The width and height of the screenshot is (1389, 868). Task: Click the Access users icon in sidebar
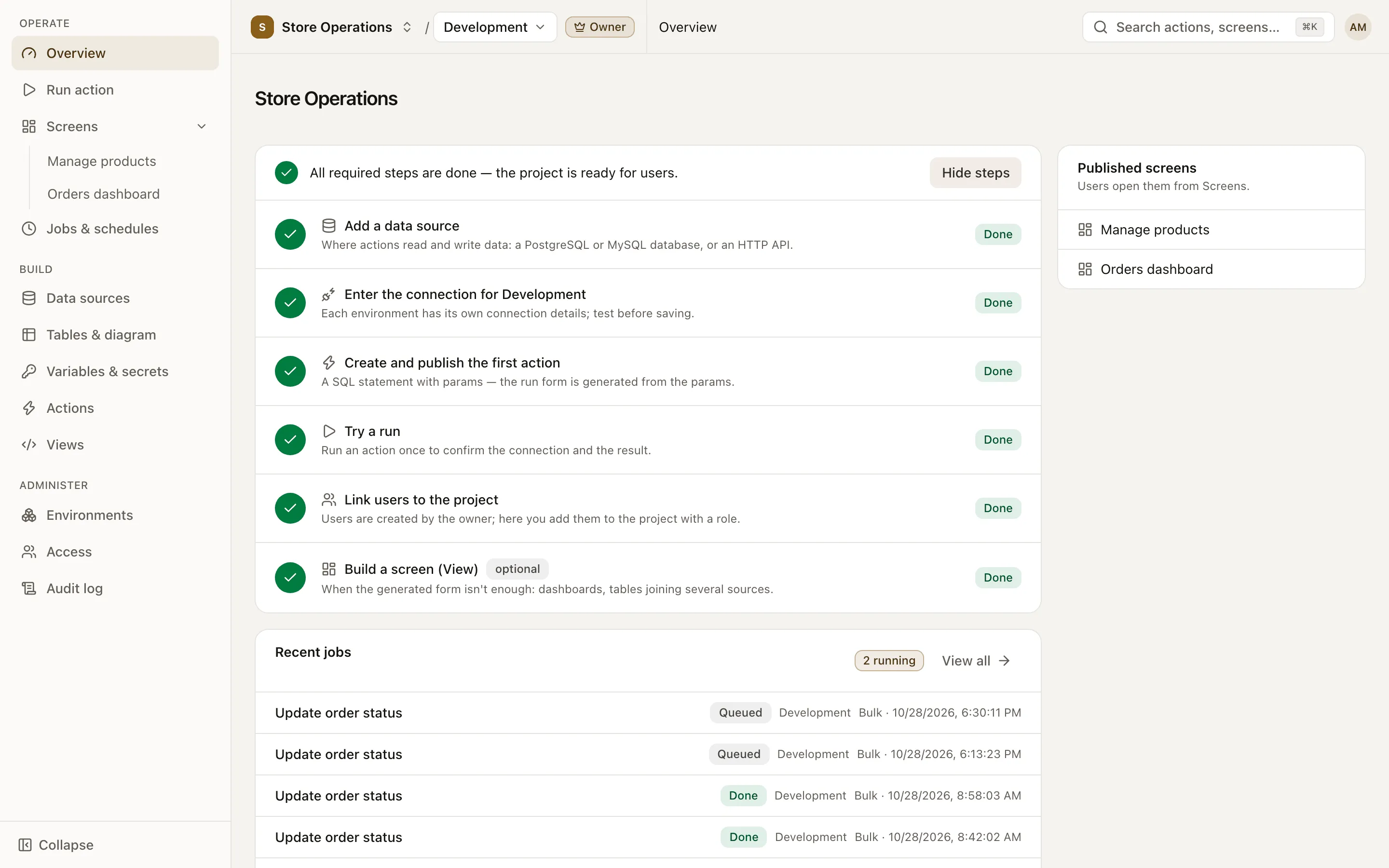tap(29, 552)
